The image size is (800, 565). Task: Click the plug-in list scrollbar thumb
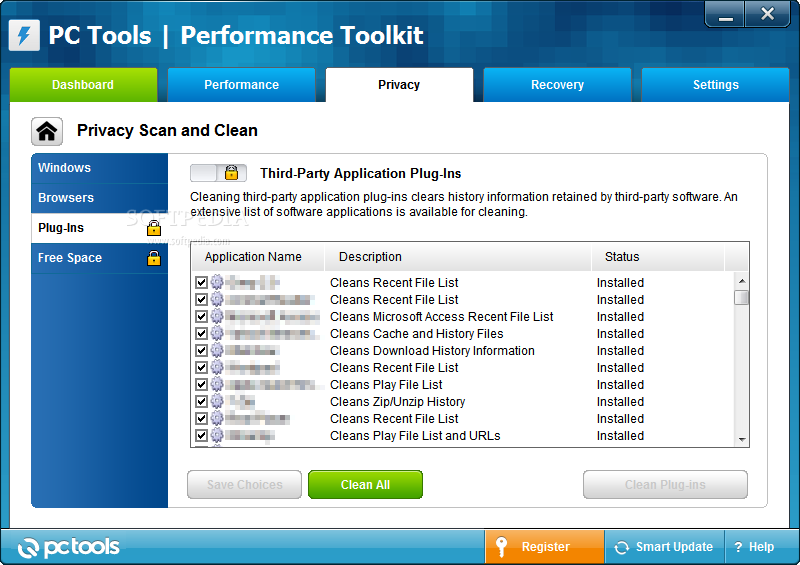click(742, 298)
